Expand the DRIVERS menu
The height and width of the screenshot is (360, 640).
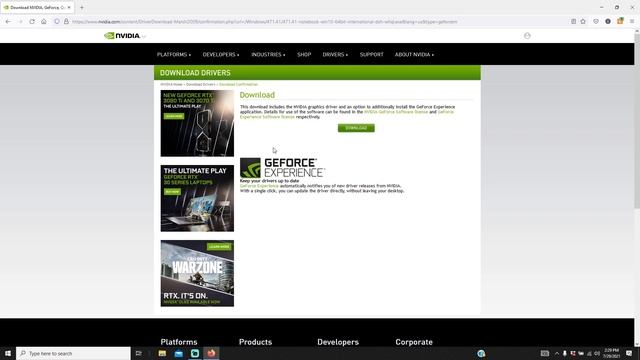pos(335,55)
